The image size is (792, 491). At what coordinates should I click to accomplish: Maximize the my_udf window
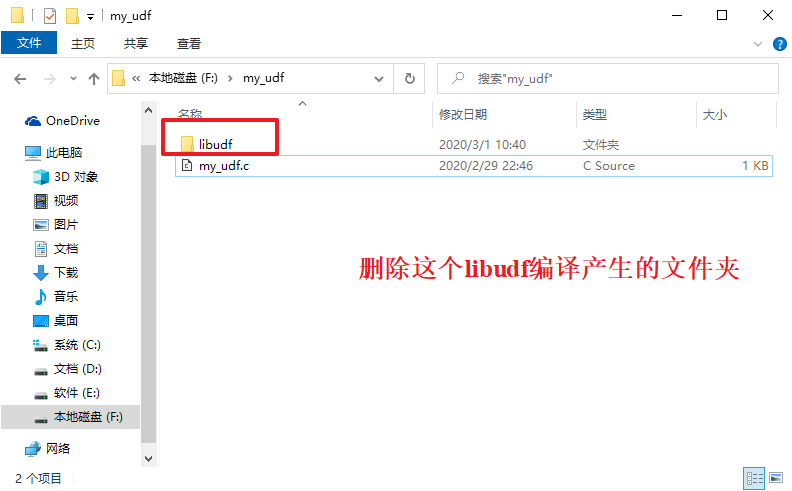pyautogui.click(x=722, y=15)
